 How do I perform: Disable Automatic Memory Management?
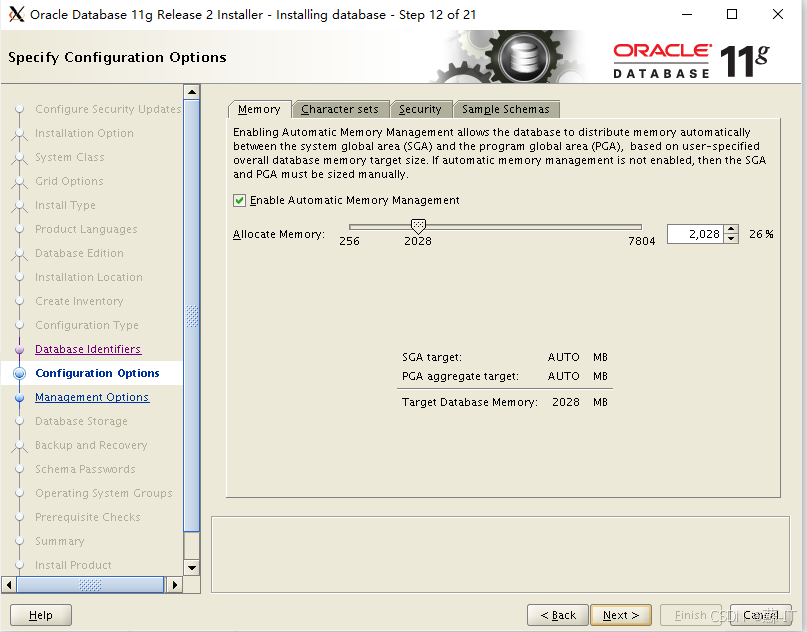tap(239, 199)
